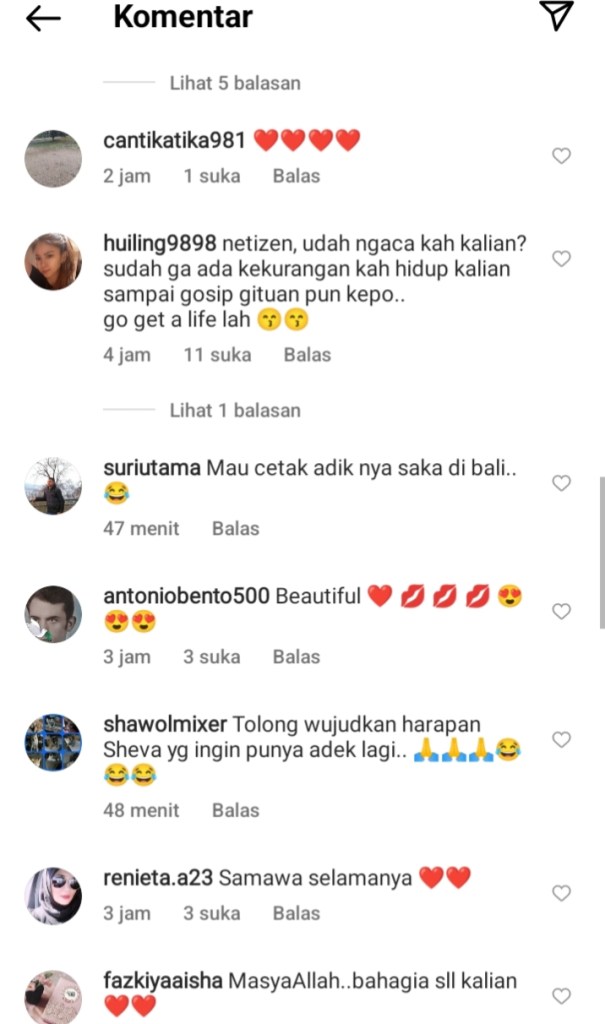
Task: Open shawolmixer's profile avatar
Action: tap(53, 742)
